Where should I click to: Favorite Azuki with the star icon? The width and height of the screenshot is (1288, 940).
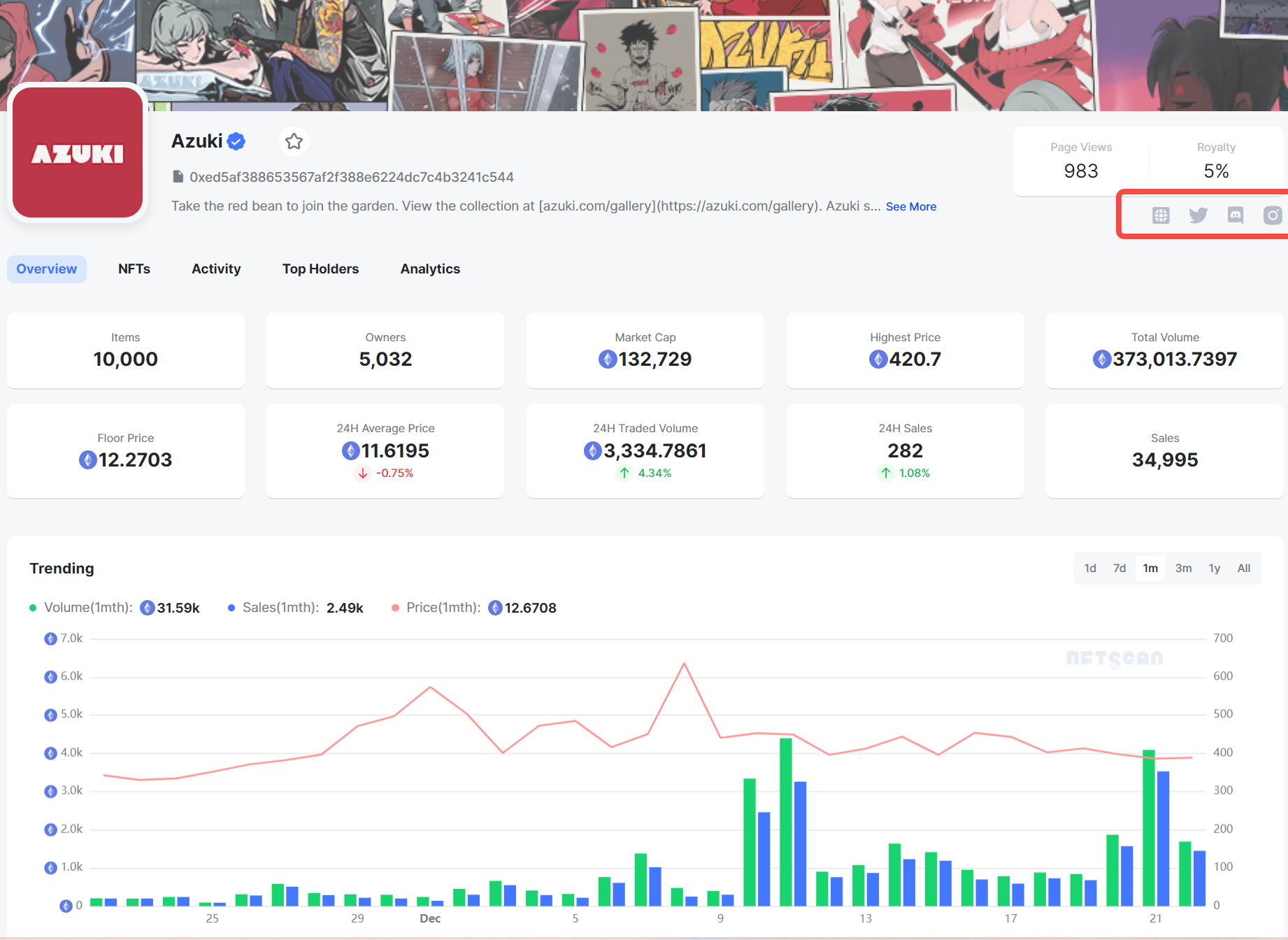point(294,141)
